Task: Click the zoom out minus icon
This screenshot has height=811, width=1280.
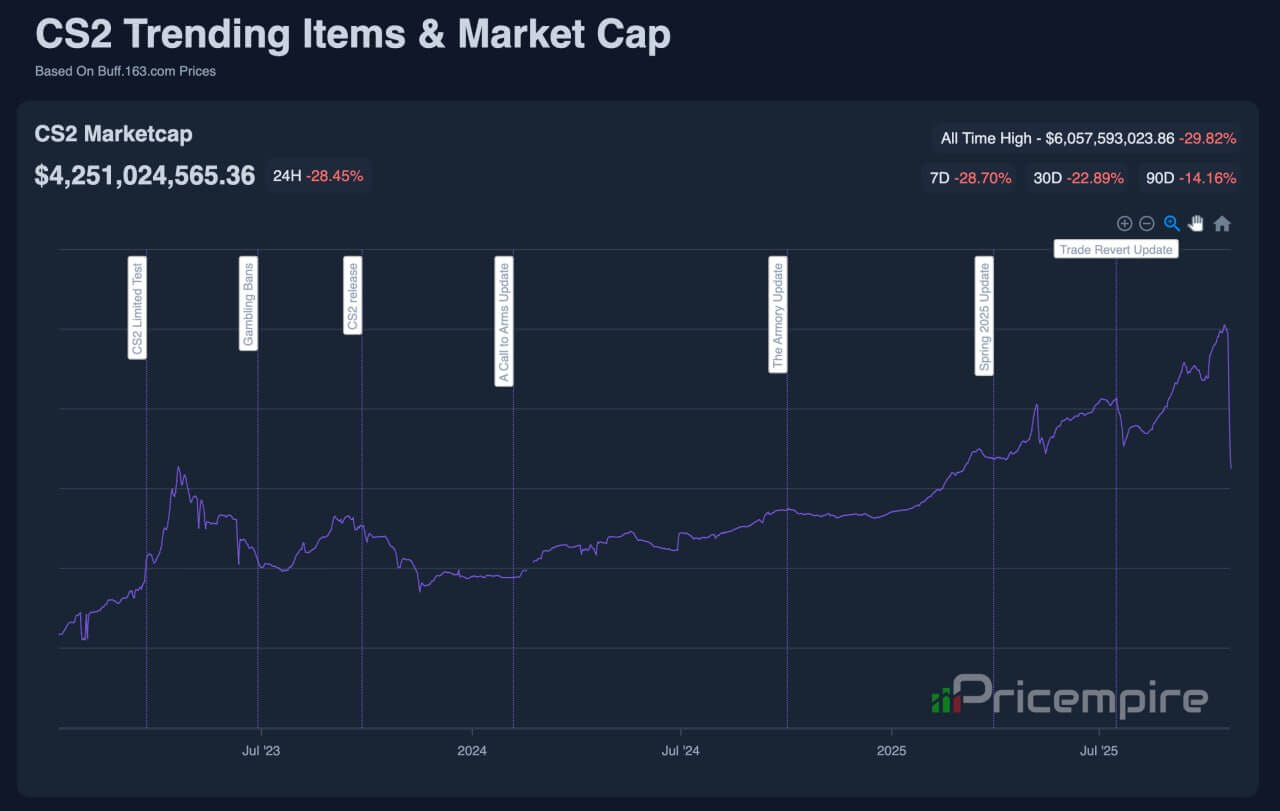Action: click(x=1147, y=224)
